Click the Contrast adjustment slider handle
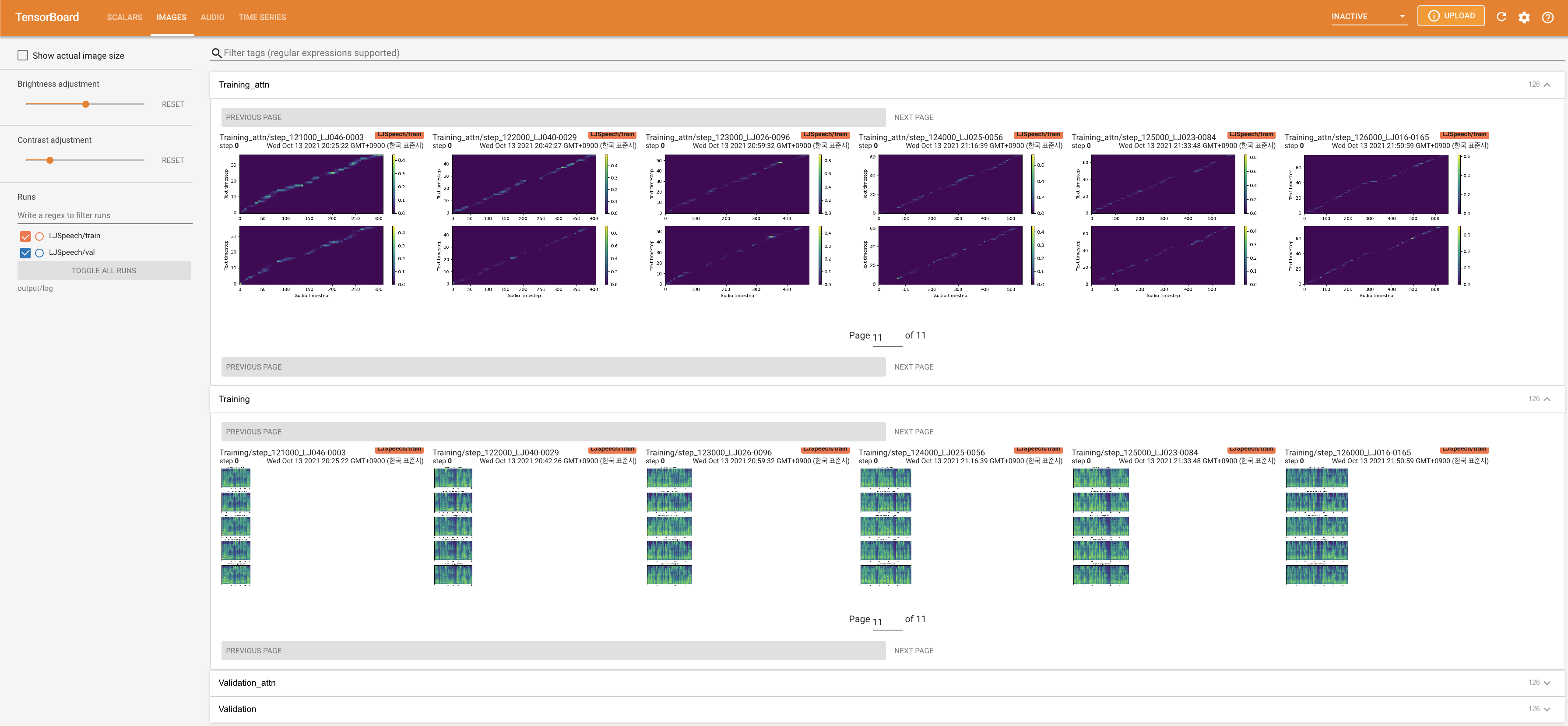The image size is (1568, 726). pos(50,160)
